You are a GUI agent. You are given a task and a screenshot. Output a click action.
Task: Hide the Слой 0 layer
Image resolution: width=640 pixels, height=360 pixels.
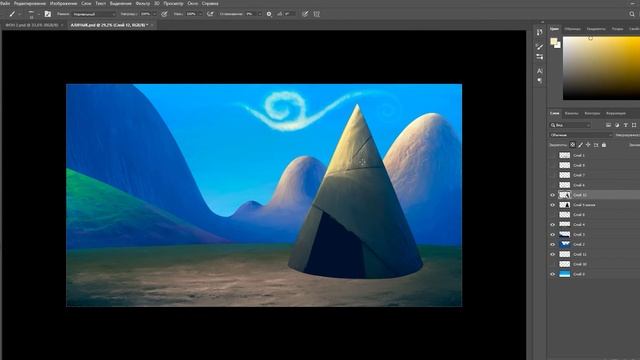click(x=553, y=274)
